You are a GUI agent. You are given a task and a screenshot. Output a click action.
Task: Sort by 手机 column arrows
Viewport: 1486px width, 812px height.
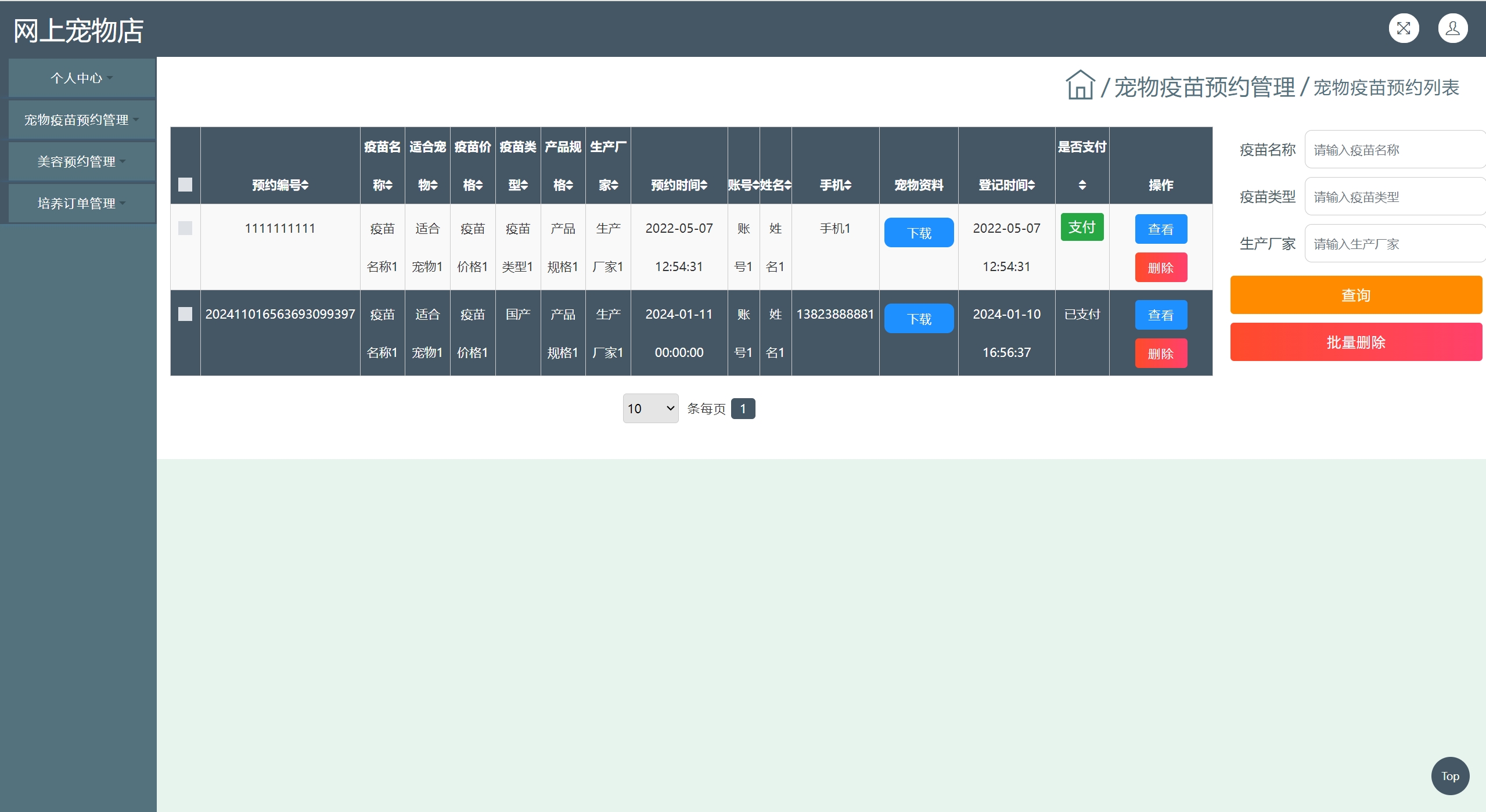(x=848, y=185)
